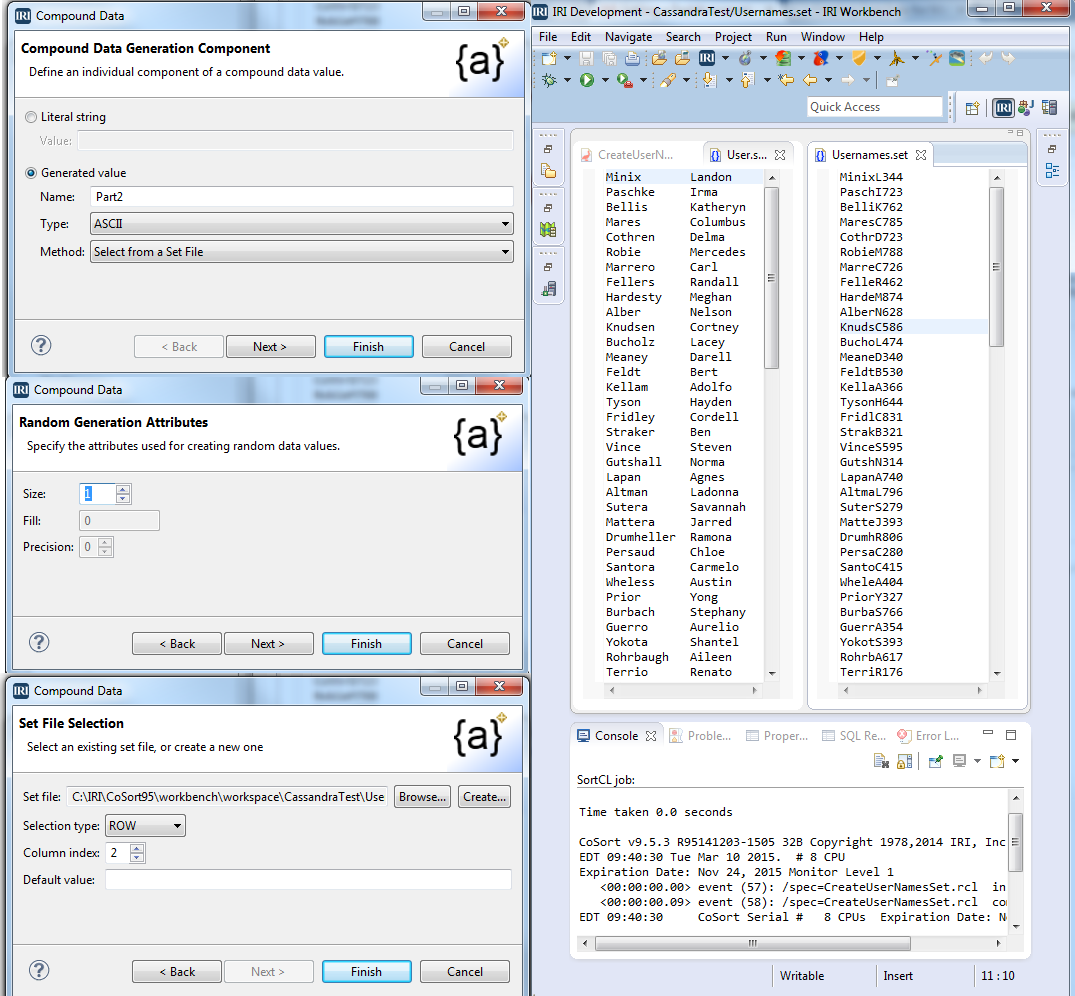The width and height of the screenshot is (1075, 996).
Task: Click the green Run toolbar button
Action: [587, 80]
